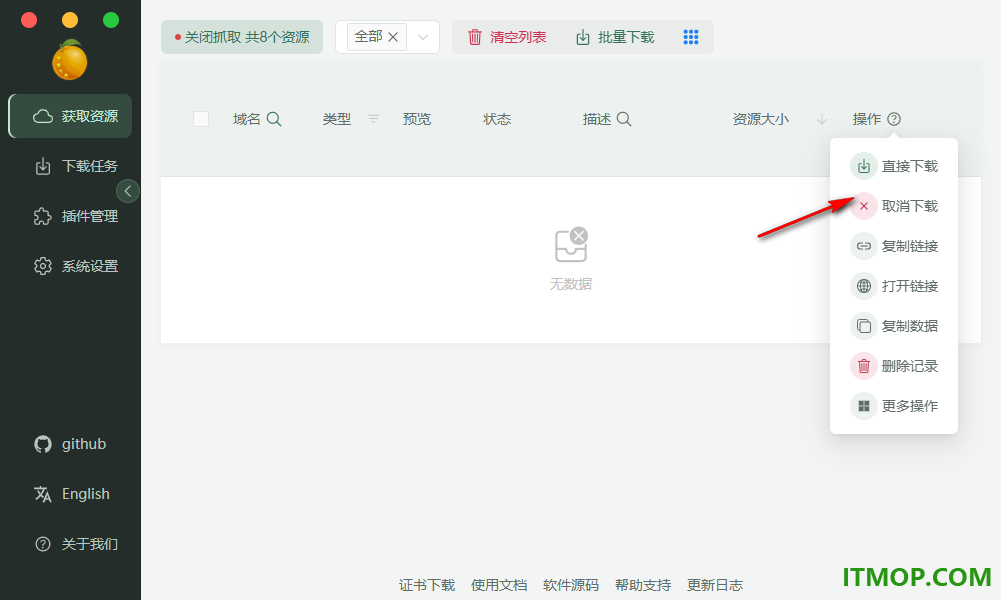Click the red close window dot
Screen dimensions: 1001x600
pyautogui.click(x=29, y=20)
